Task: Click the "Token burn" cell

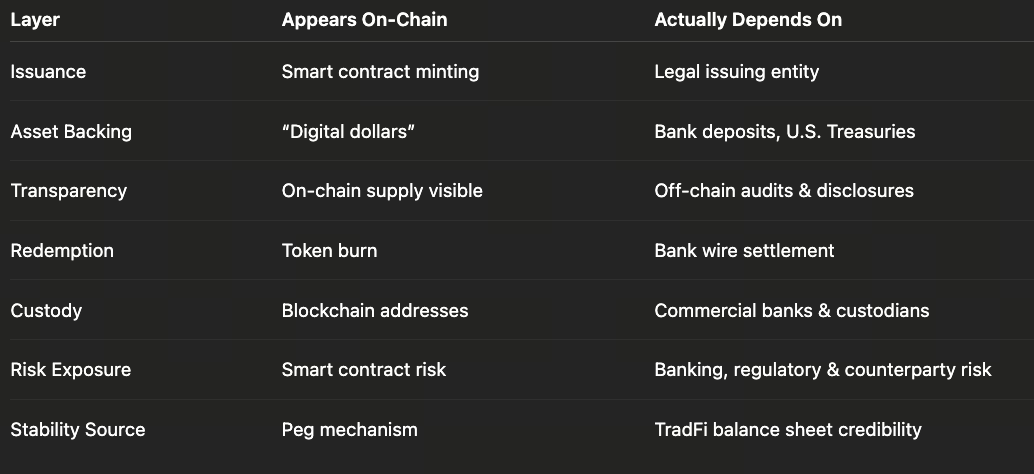Action: (329, 251)
